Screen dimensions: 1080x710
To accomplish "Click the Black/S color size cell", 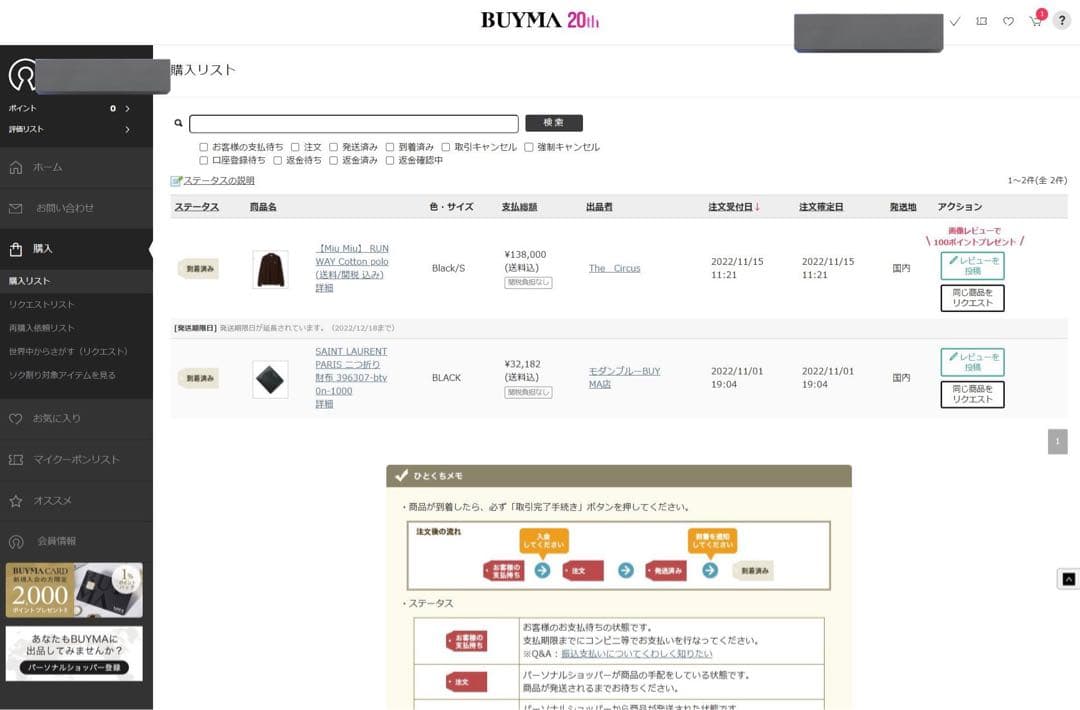I will [448, 269].
